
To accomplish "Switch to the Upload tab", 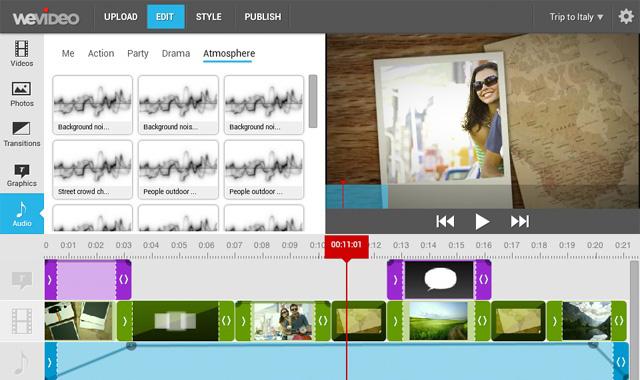I will coord(120,17).
